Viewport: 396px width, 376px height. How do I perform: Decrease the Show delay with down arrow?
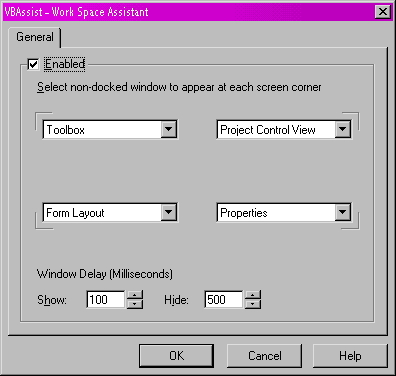[135, 304]
